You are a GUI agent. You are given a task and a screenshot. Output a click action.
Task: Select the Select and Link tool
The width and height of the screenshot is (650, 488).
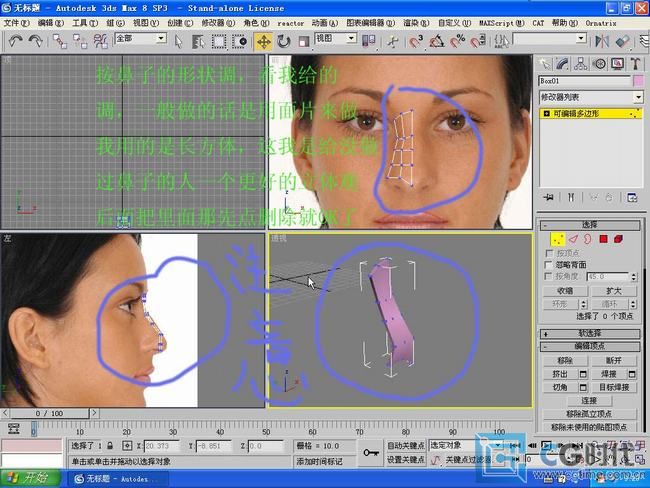(x=60, y=41)
